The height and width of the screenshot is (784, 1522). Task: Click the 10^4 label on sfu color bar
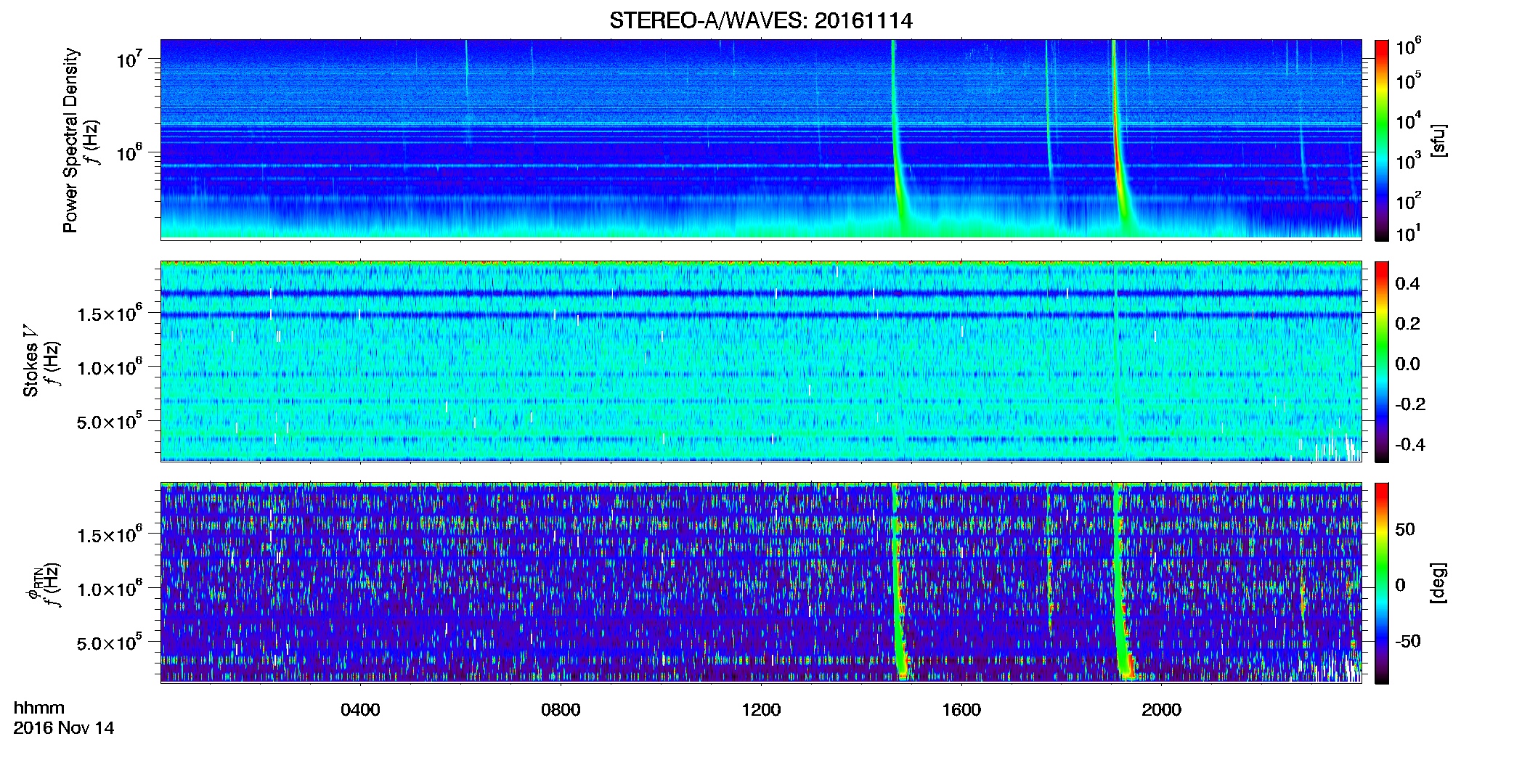(x=1408, y=121)
